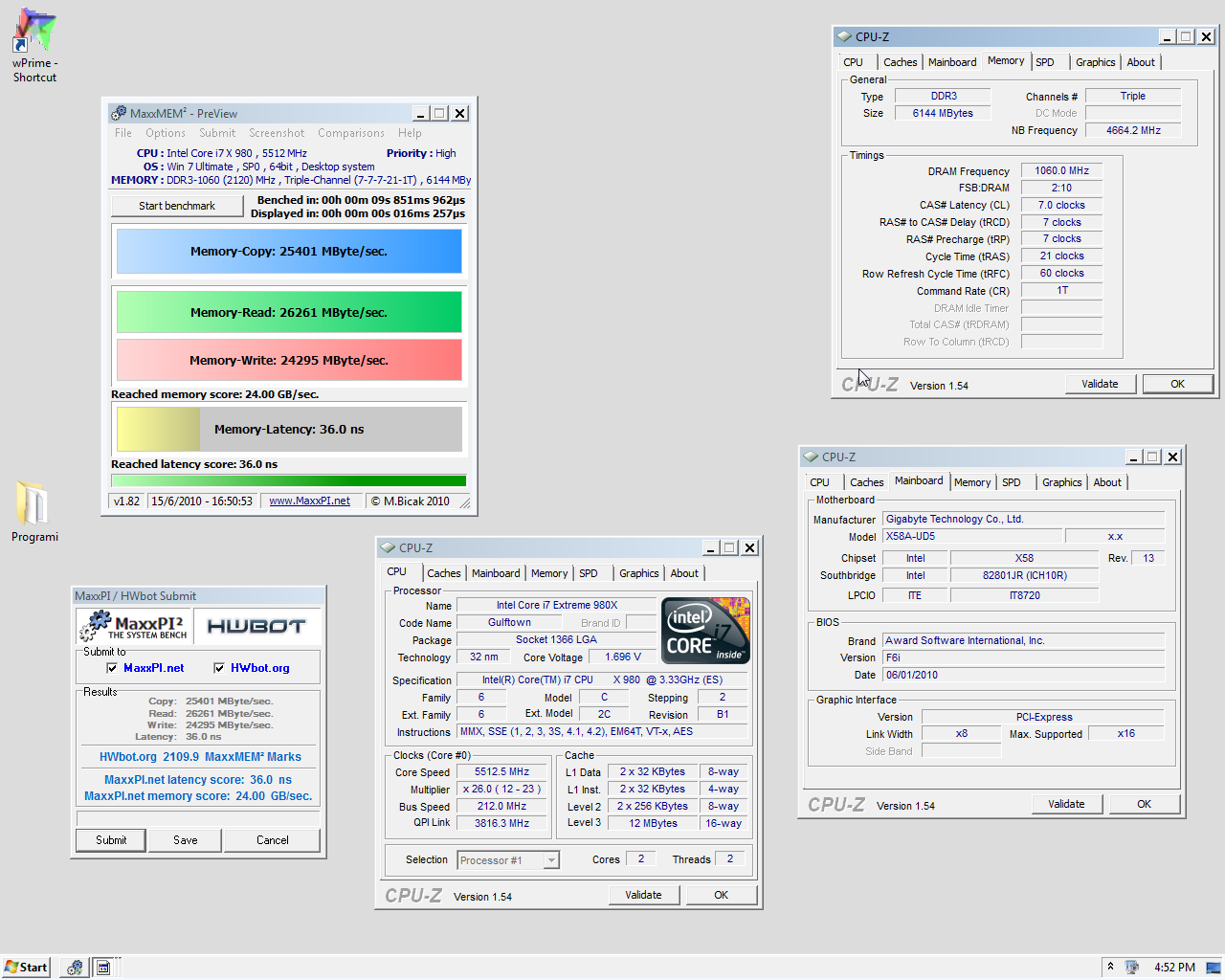Select the Mainboard tab in the CPU-Z CPU window
Viewport: 1225px width, 980px height.
click(496, 573)
